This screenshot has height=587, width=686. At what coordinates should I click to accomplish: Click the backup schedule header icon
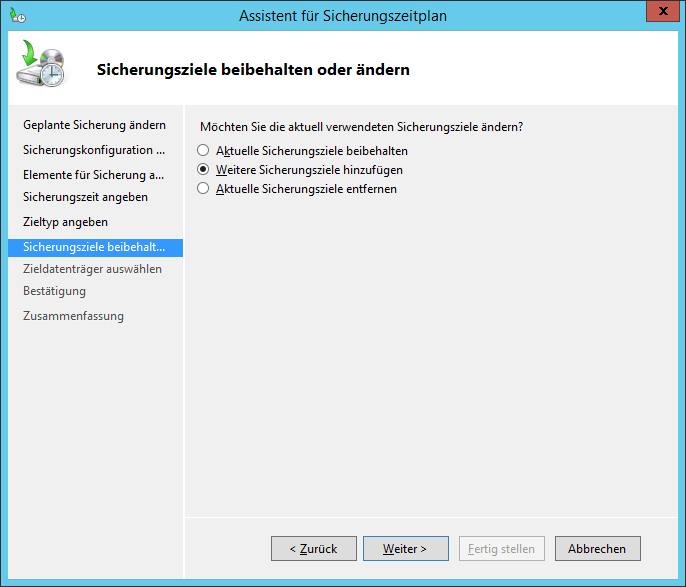coord(40,63)
